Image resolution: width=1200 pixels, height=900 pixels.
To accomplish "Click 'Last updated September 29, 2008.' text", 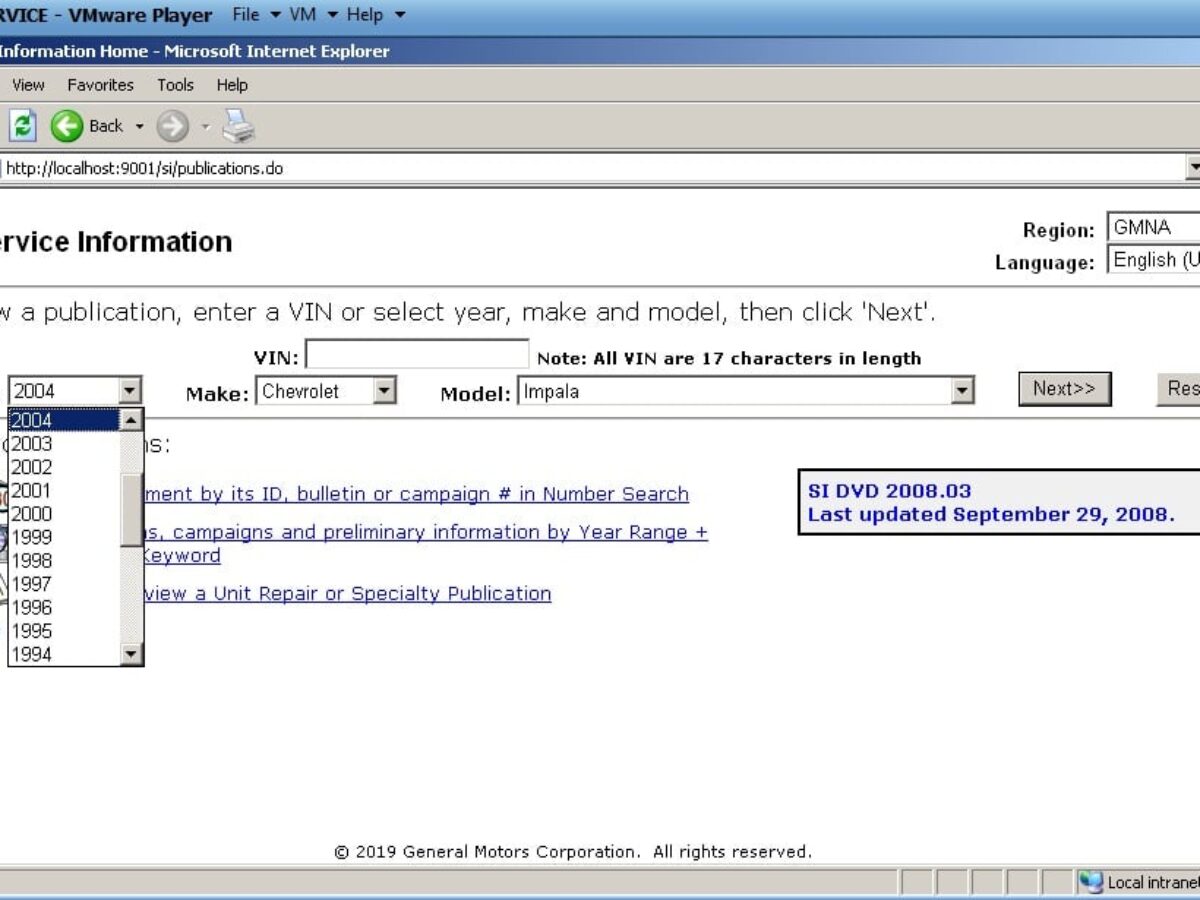I will [991, 515].
